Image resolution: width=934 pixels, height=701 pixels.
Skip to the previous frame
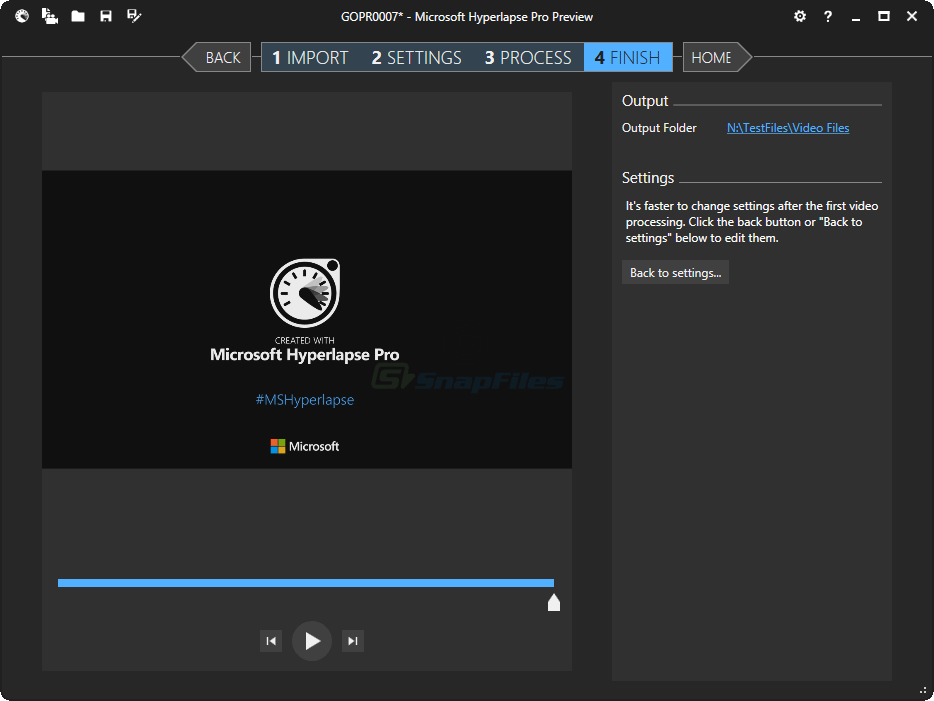271,641
